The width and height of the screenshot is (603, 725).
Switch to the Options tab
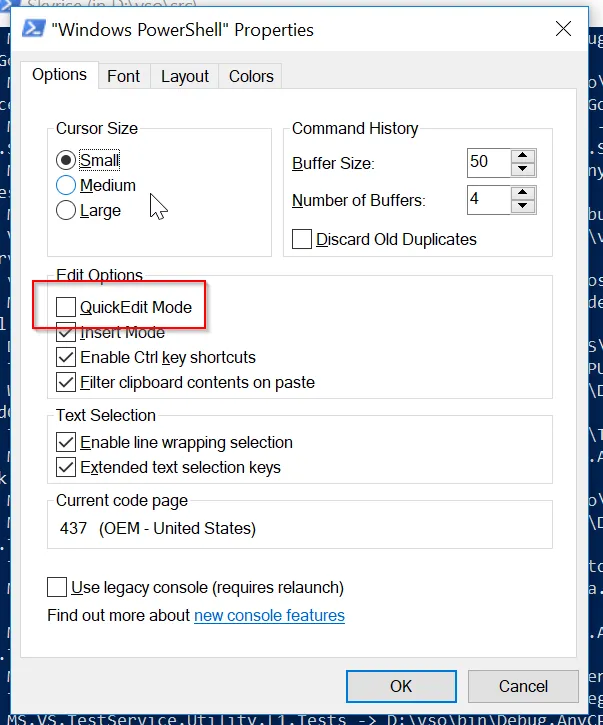click(59, 75)
